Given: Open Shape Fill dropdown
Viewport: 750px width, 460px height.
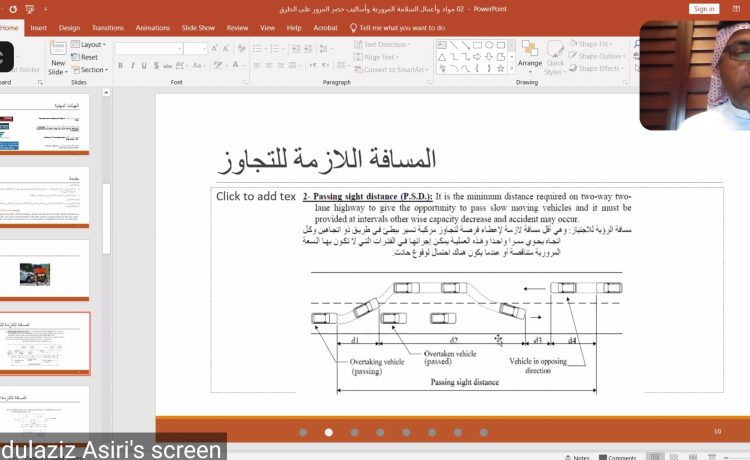Looking at the screenshot, I should click(591, 44).
